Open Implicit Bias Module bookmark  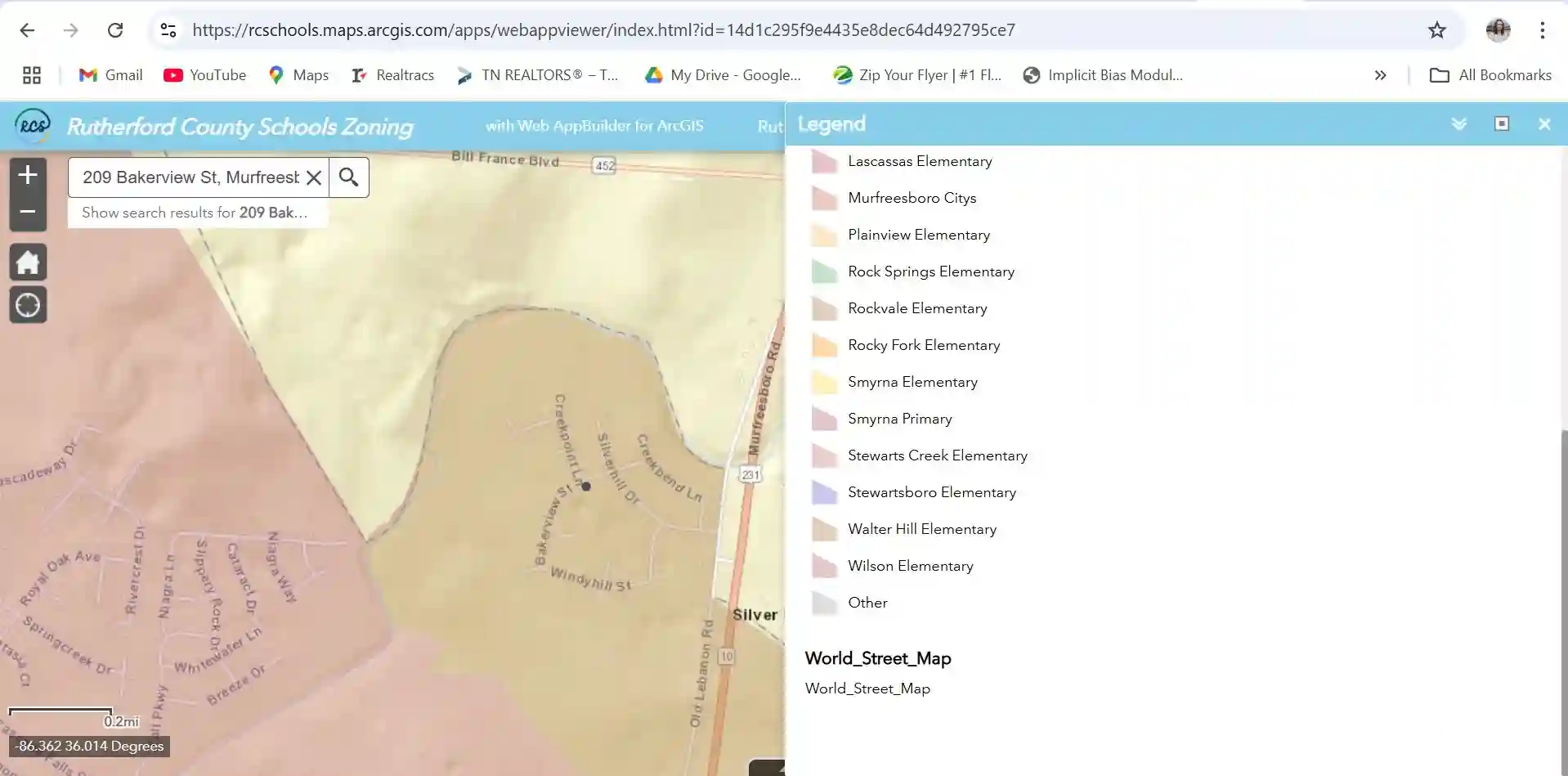coord(1103,75)
